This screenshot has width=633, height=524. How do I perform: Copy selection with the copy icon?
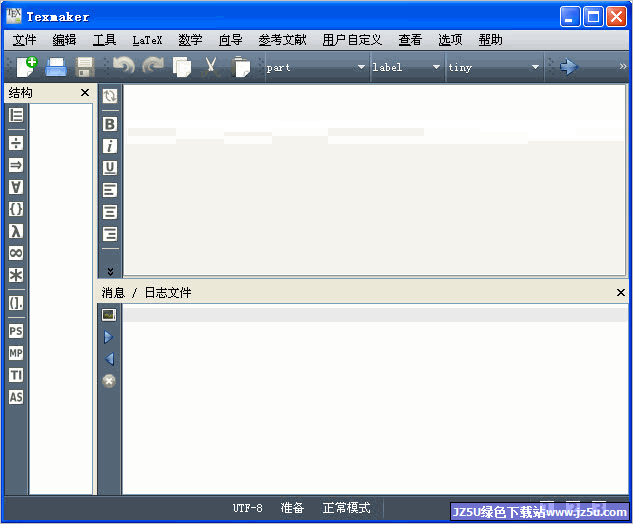182,67
